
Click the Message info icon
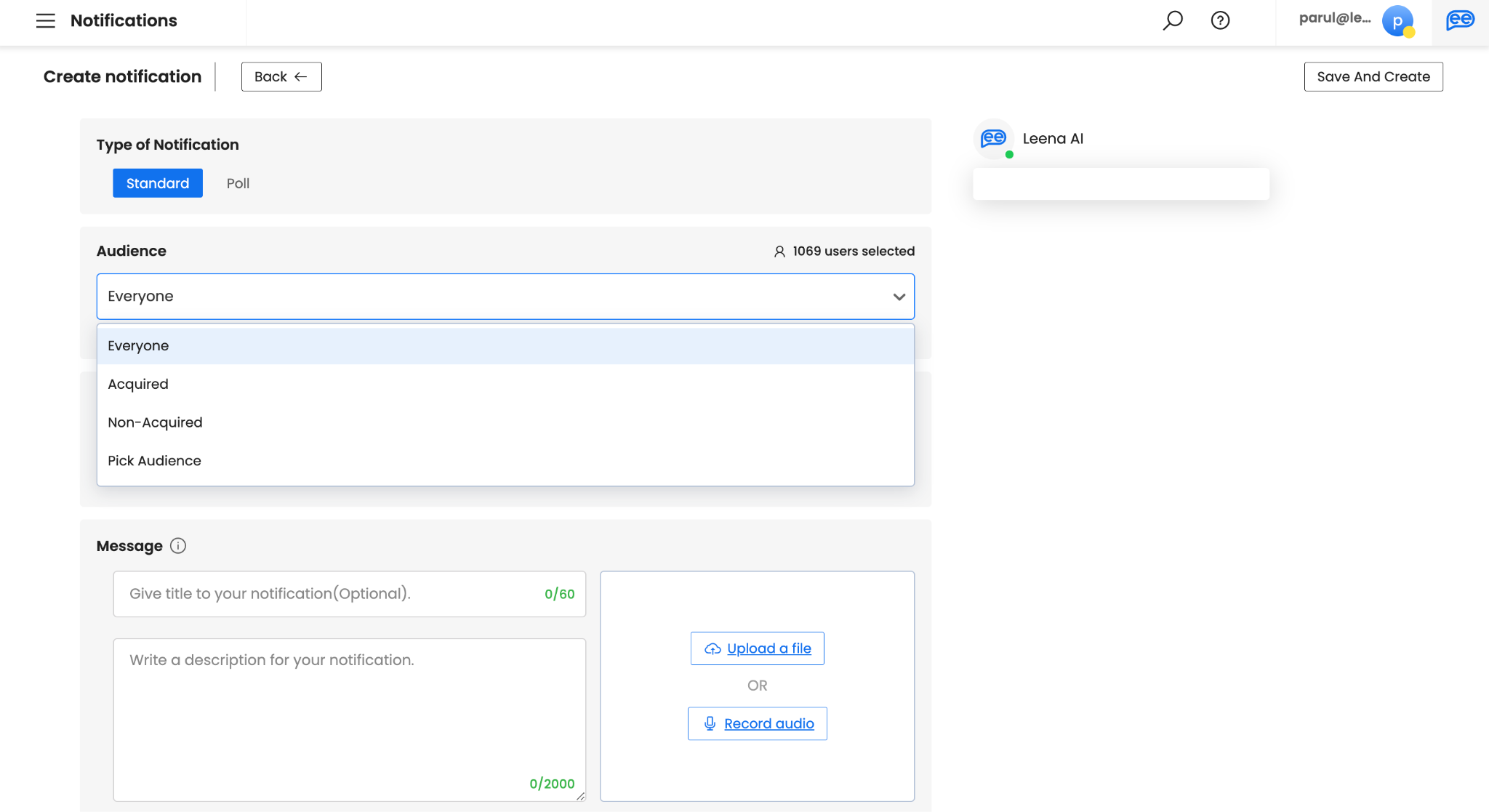pos(178,546)
